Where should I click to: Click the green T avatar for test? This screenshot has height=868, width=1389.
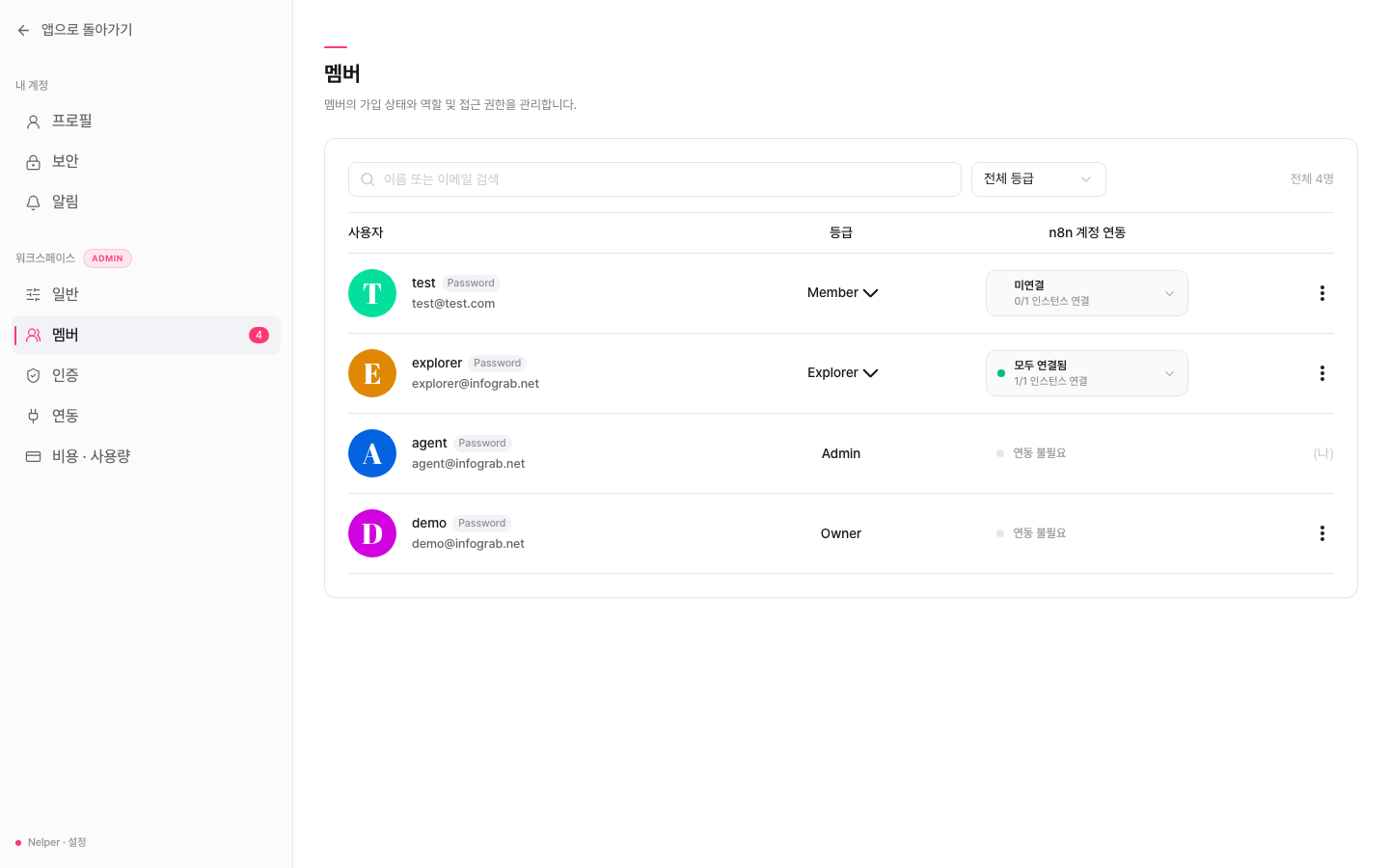tap(372, 293)
